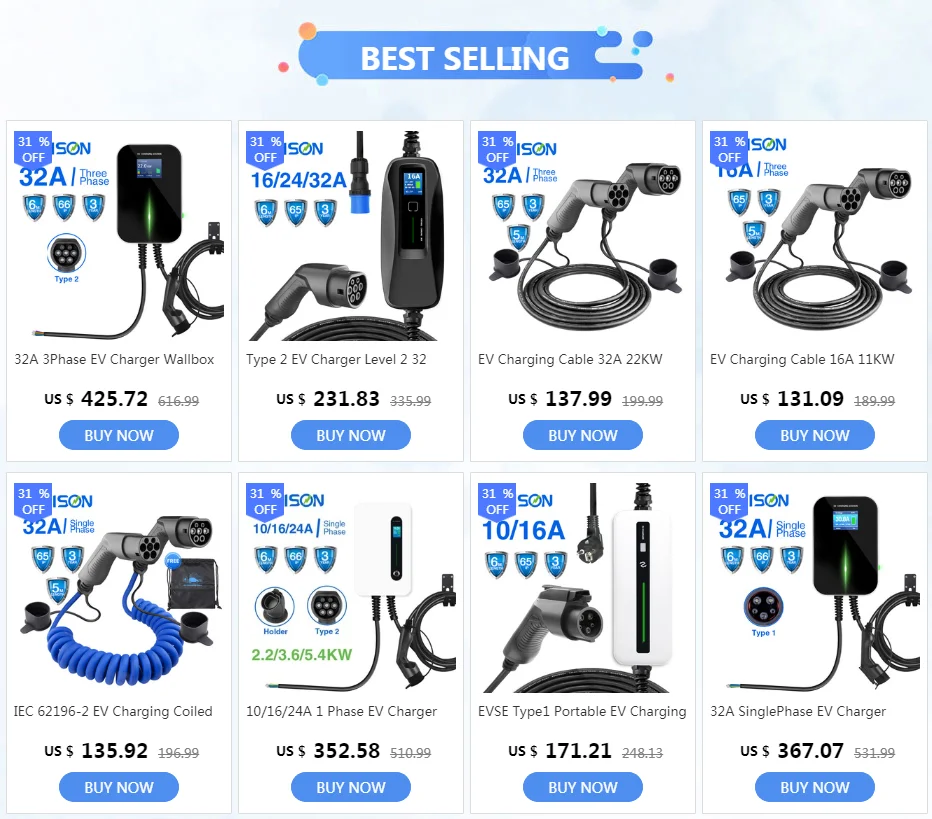Click the Holder icon on 10/16/24A charger image
The height and width of the screenshot is (819, 932).
275,611
